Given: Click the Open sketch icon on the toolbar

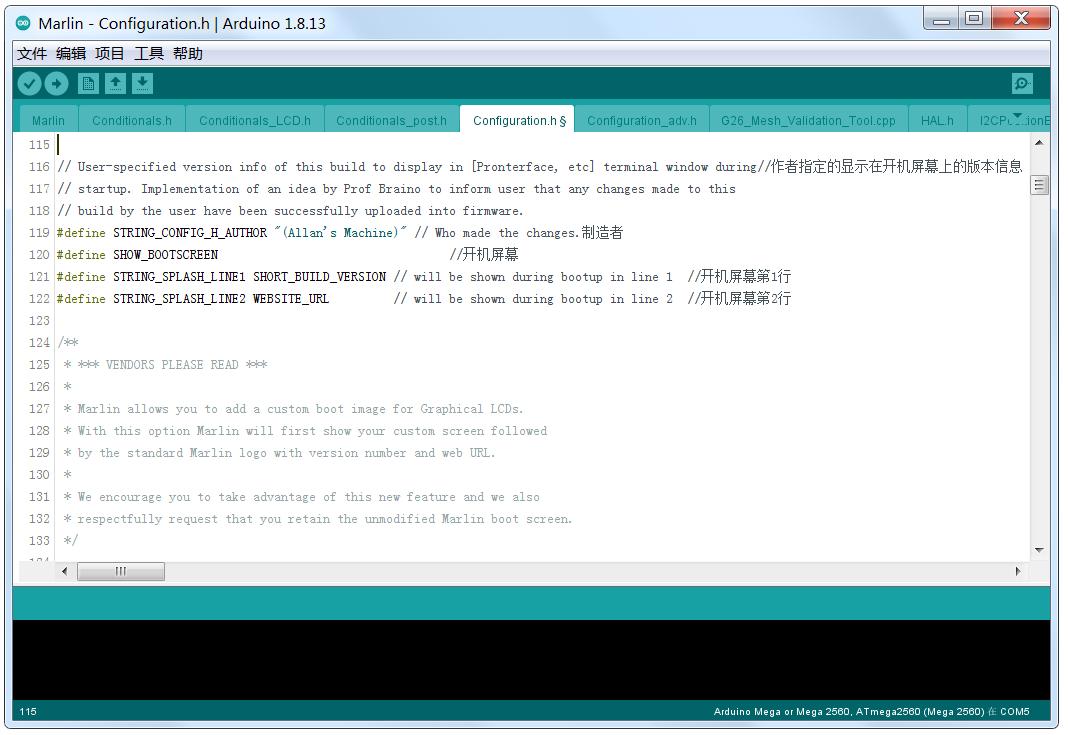Looking at the screenshot, I should [x=115, y=84].
